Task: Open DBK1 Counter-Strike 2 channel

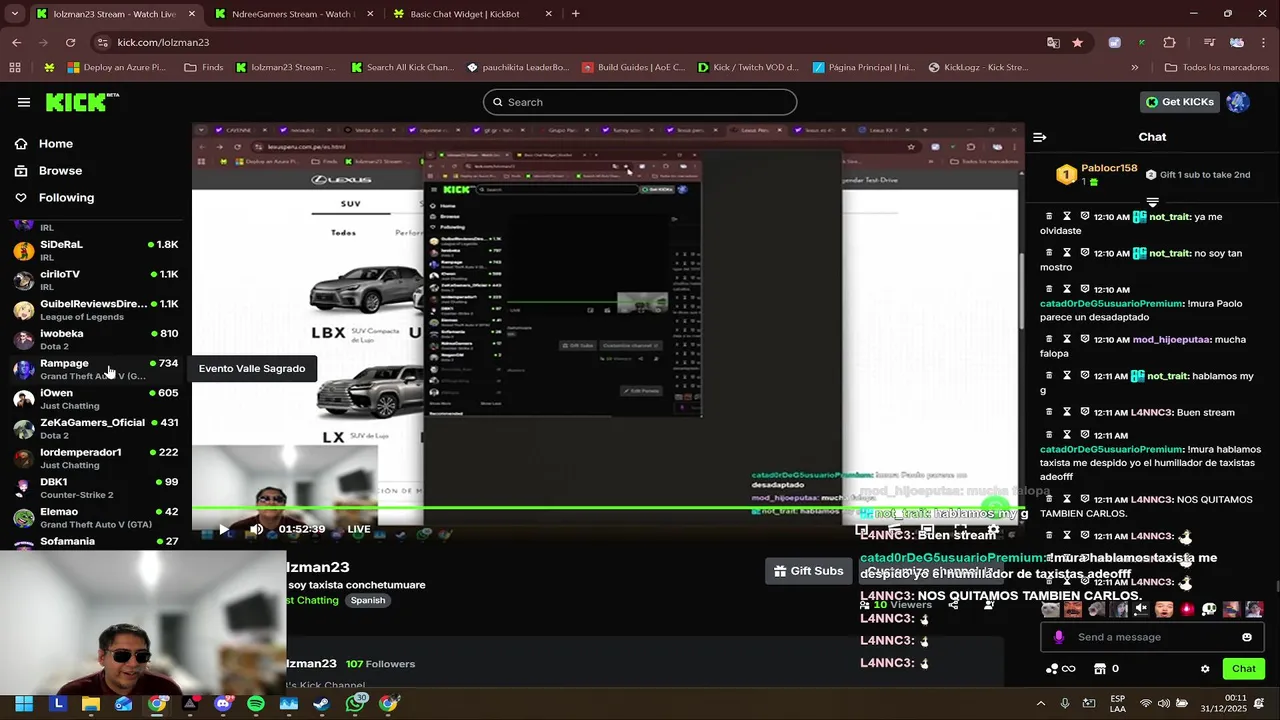Action: [x=95, y=488]
